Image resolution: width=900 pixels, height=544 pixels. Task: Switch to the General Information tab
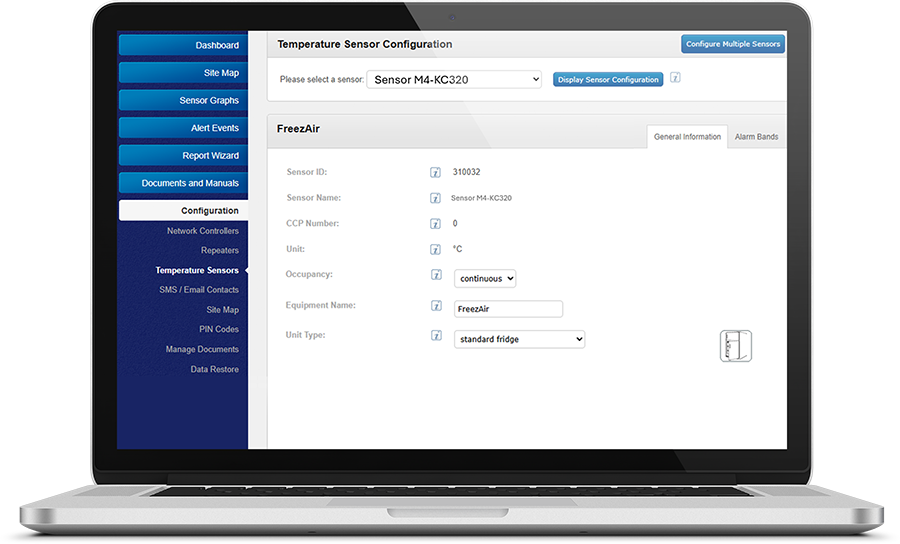[687, 137]
